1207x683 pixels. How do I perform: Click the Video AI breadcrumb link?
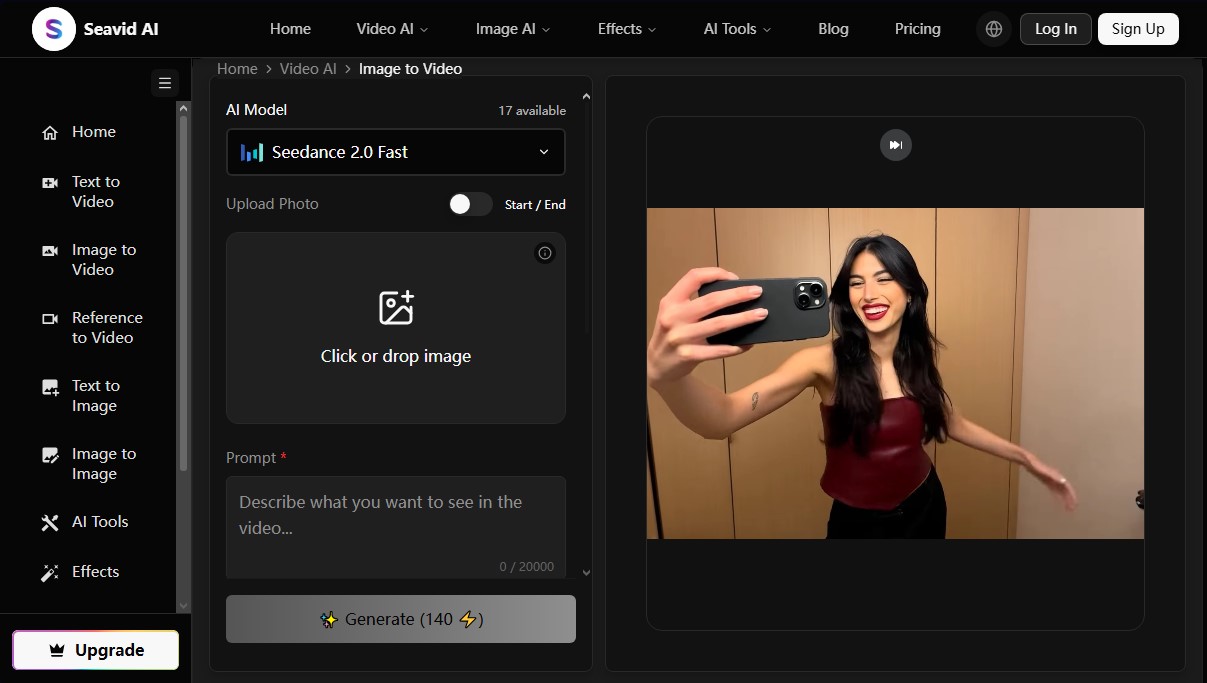pyautogui.click(x=308, y=69)
